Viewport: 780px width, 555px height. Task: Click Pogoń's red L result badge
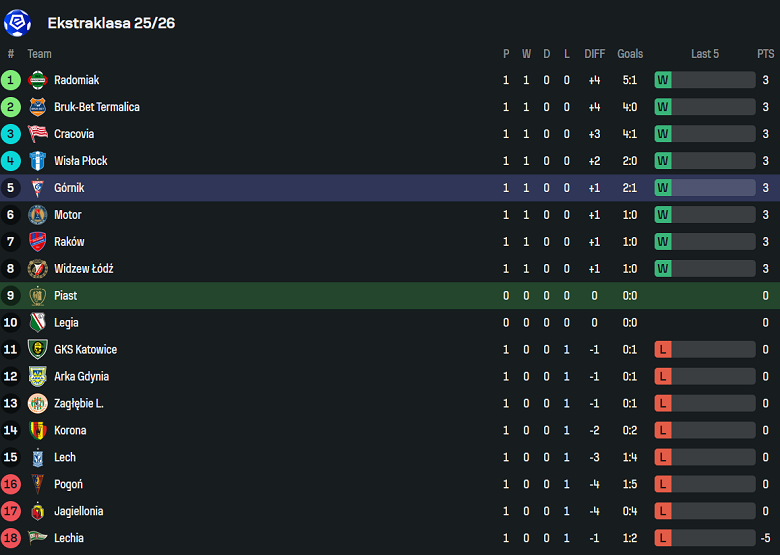[x=663, y=485]
